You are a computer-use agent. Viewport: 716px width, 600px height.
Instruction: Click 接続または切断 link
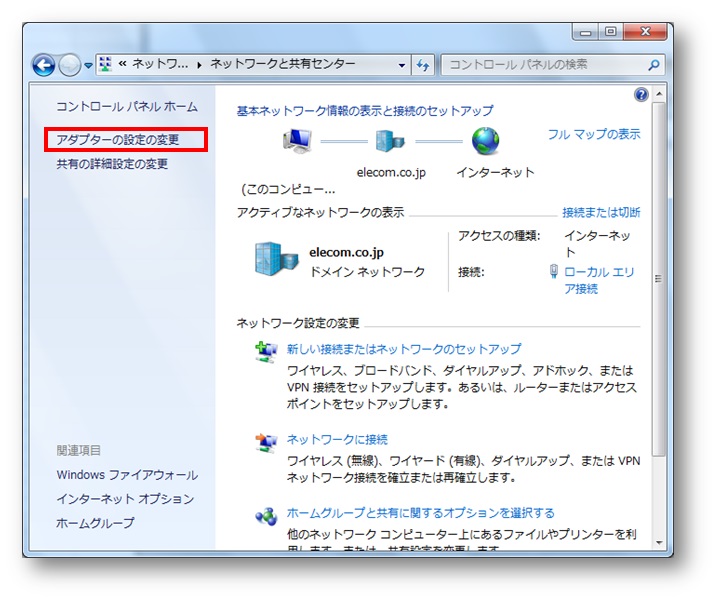pyautogui.click(x=601, y=212)
